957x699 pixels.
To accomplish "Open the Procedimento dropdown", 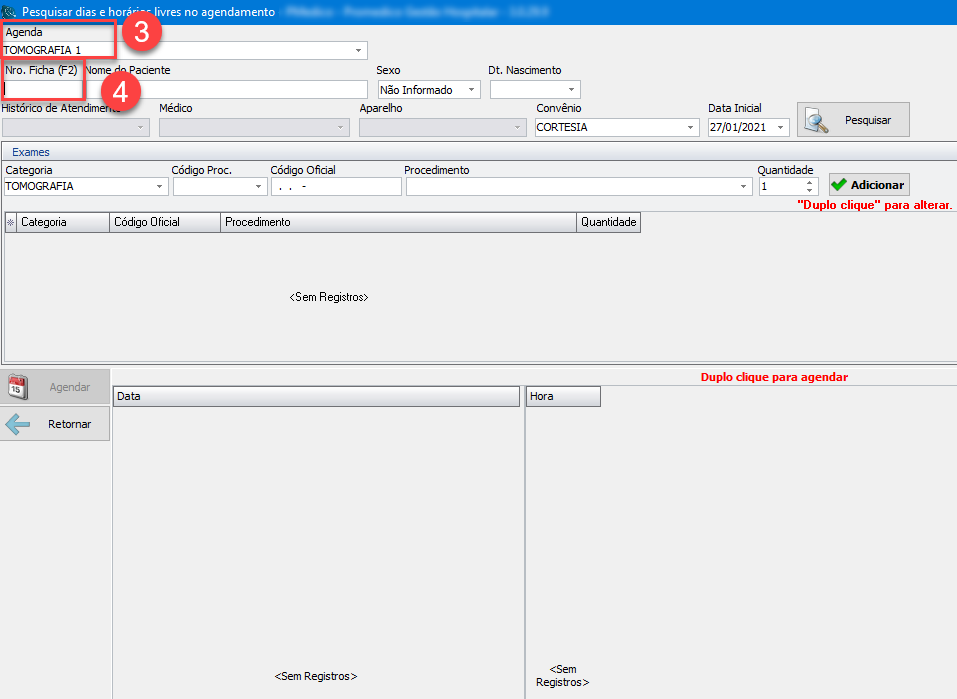I will [743, 187].
